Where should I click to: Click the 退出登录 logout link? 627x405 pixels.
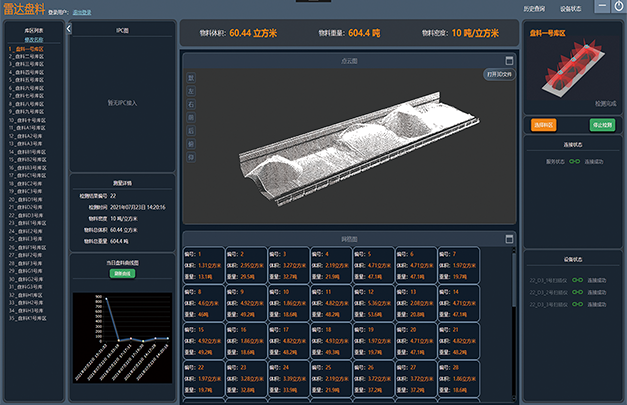pyautogui.click(x=82, y=13)
